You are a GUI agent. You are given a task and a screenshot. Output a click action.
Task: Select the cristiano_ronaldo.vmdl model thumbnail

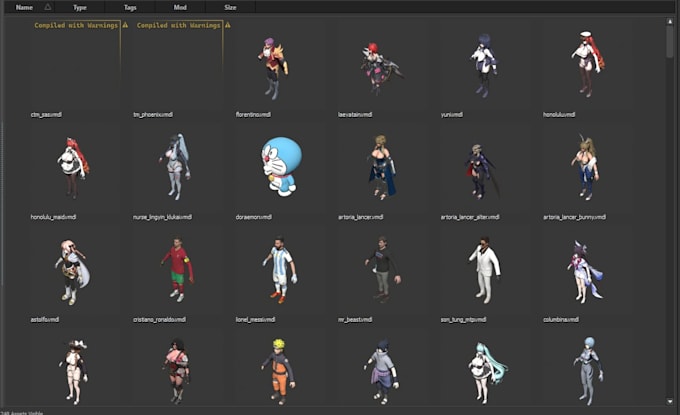point(177,269)
